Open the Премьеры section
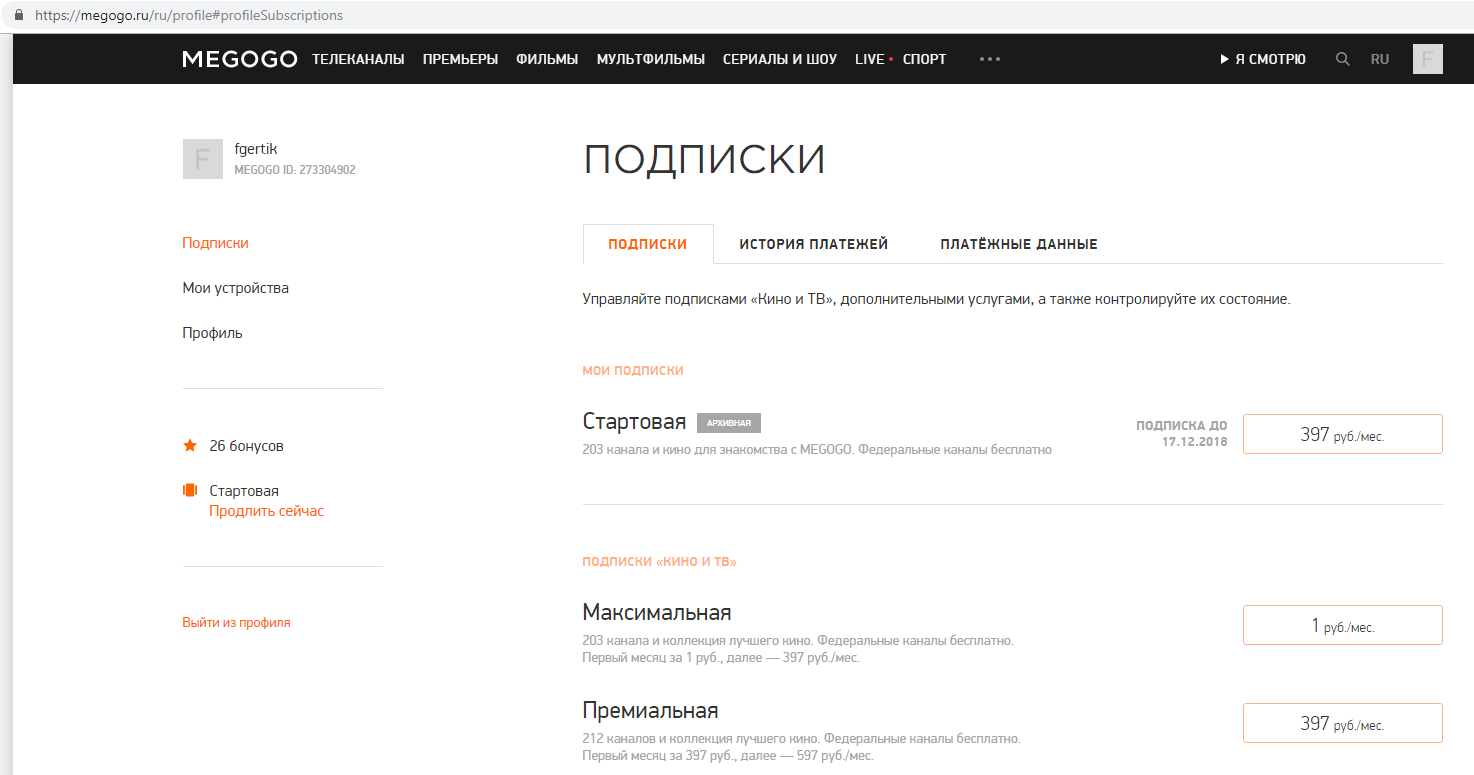 point(460,59)
